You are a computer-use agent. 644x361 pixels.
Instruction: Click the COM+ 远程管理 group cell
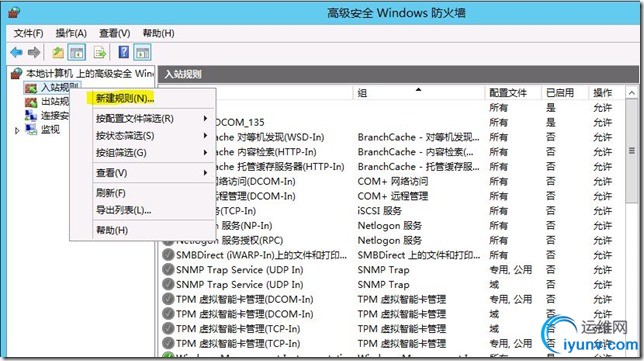point(393,196)
